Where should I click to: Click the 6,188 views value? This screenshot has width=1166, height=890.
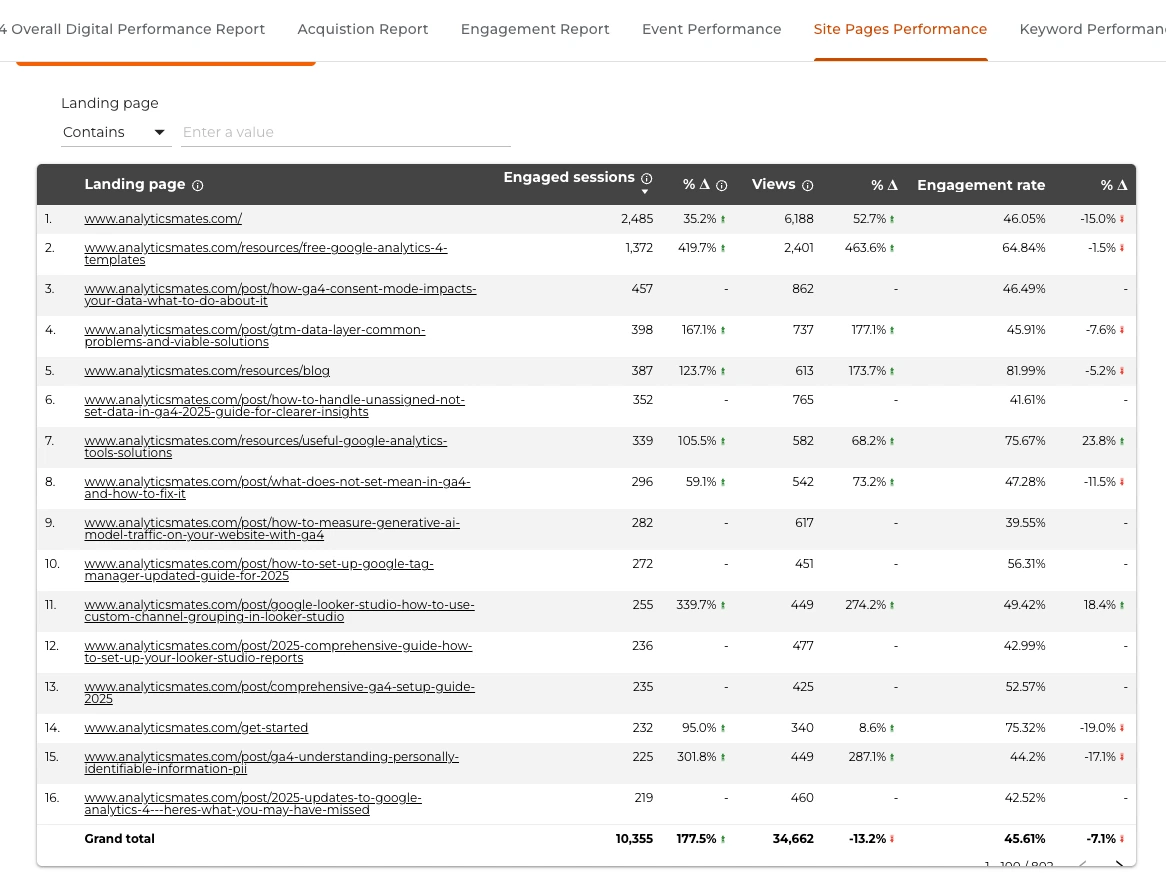click(x=799, y=219)
